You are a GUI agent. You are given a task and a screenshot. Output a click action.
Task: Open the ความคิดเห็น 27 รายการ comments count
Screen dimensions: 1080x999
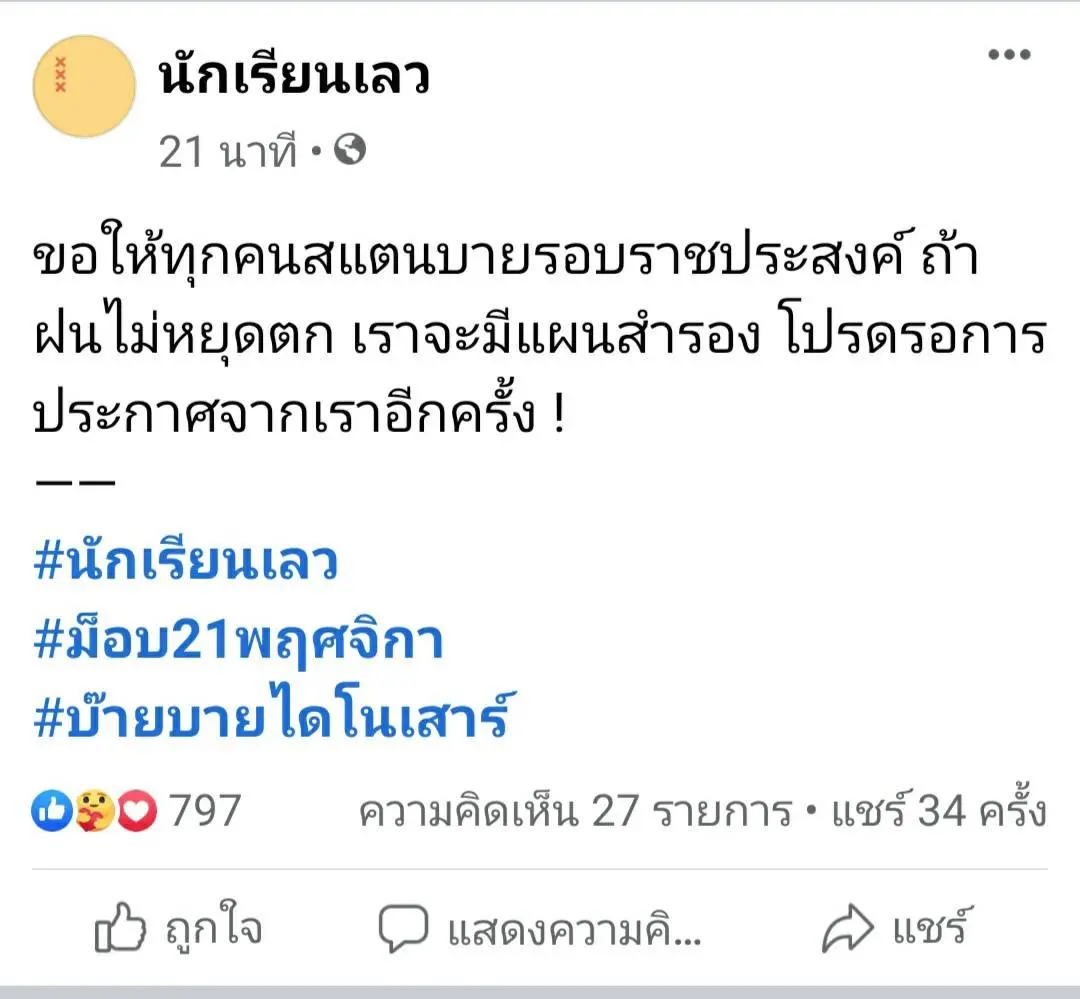[575, 811]
